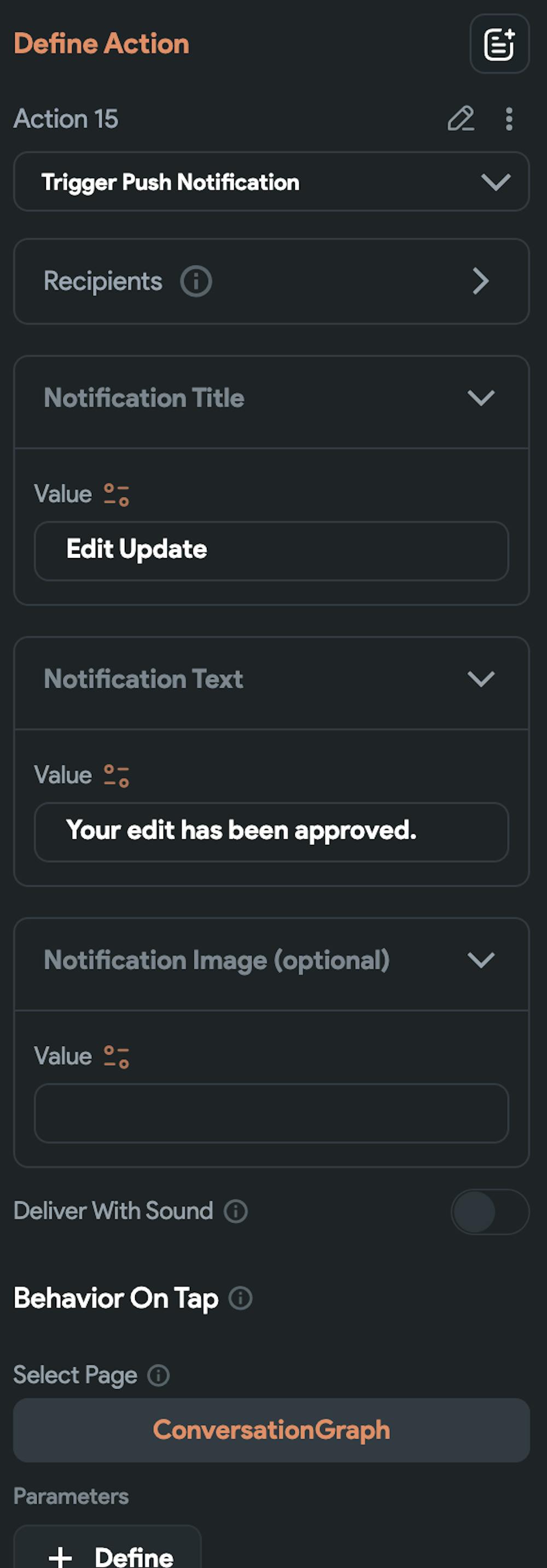
Task: Open variable settings icon for Notification Text value
Action: coord(116,775)
